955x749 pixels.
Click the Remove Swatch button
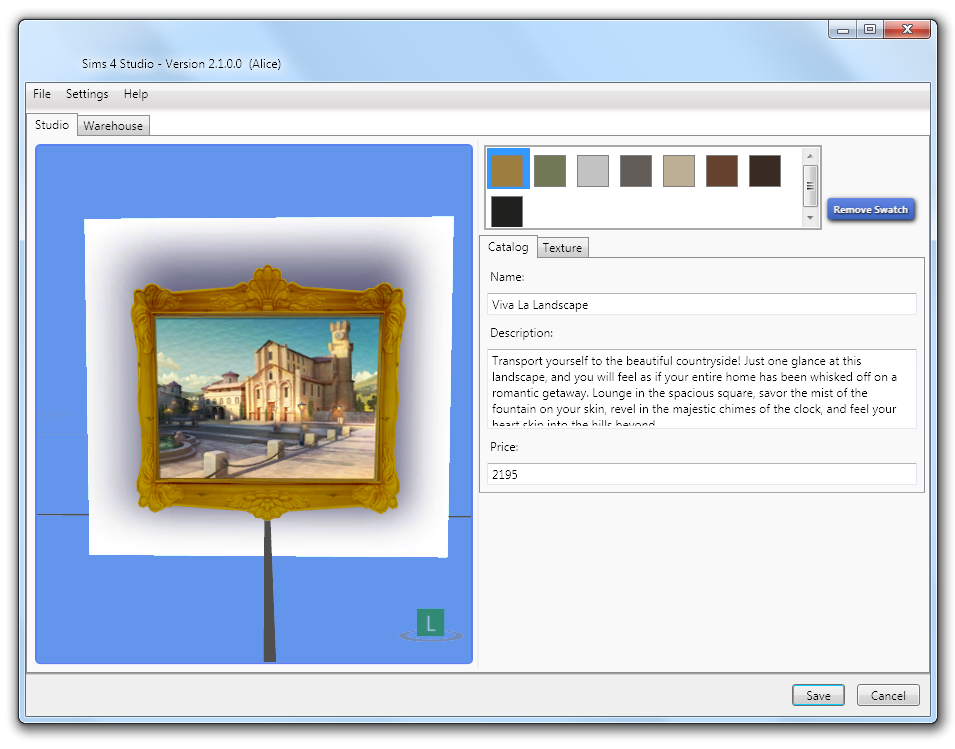point(871,209)
